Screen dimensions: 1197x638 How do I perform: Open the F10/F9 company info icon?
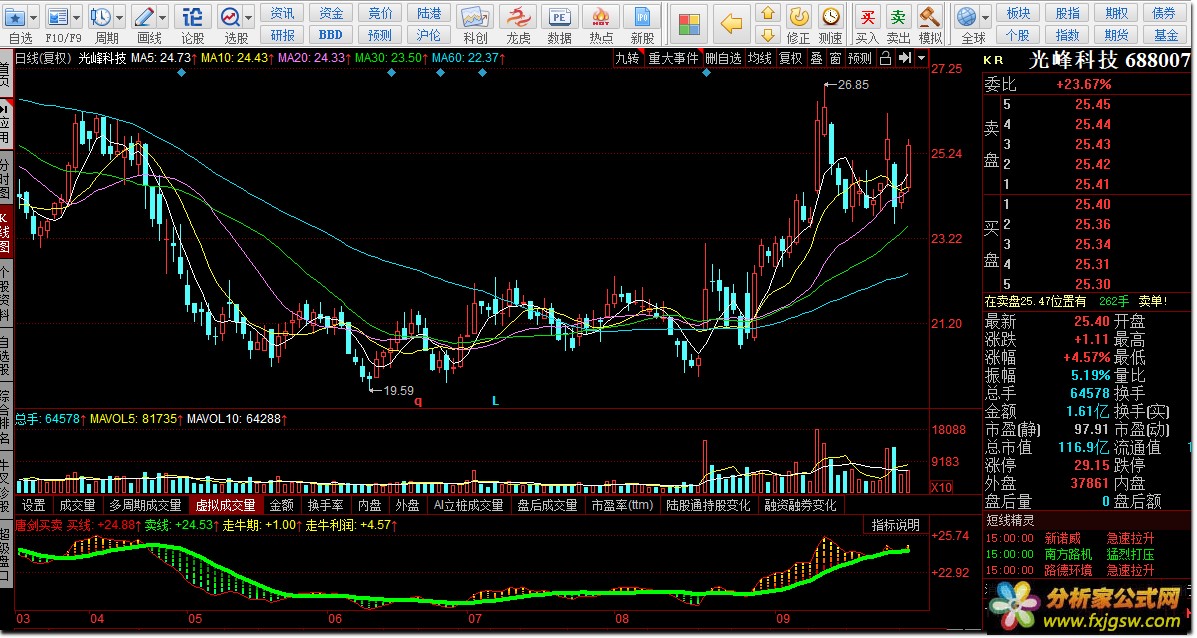pyautogui.click(x=57, y=17)
